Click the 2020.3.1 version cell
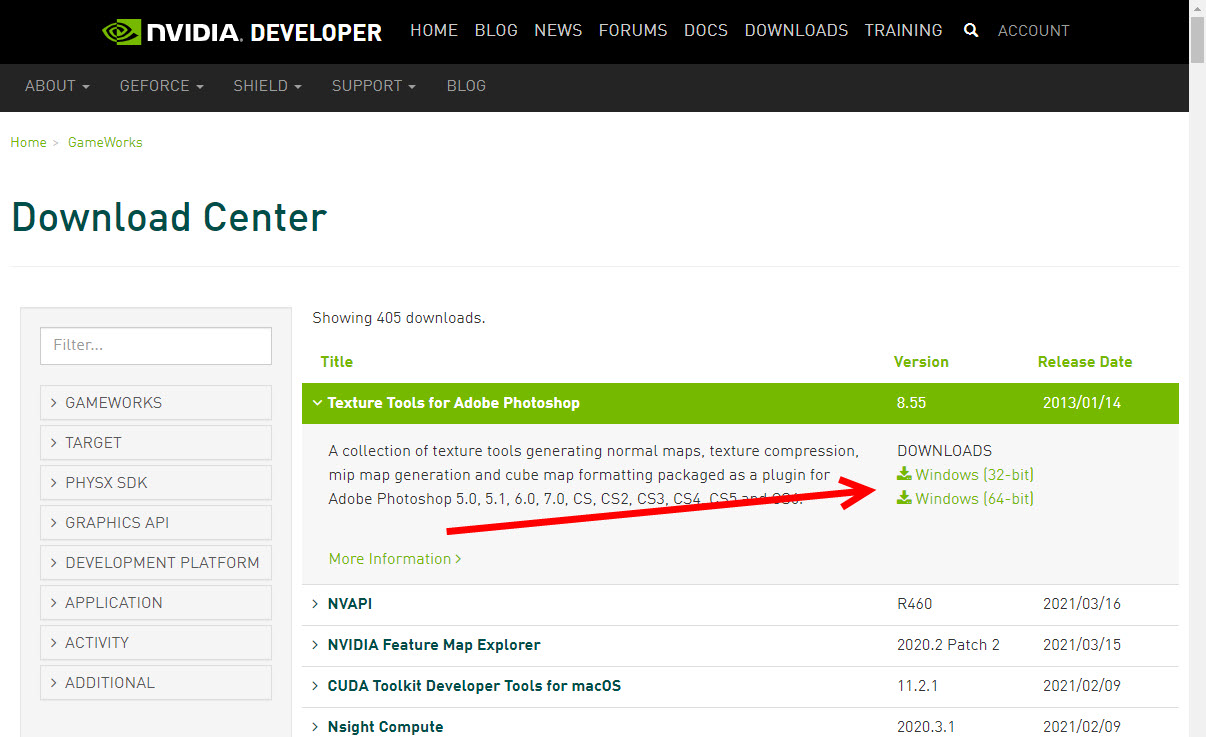The width and height of the screenshot is (1206, 737). tap(924, 727)
